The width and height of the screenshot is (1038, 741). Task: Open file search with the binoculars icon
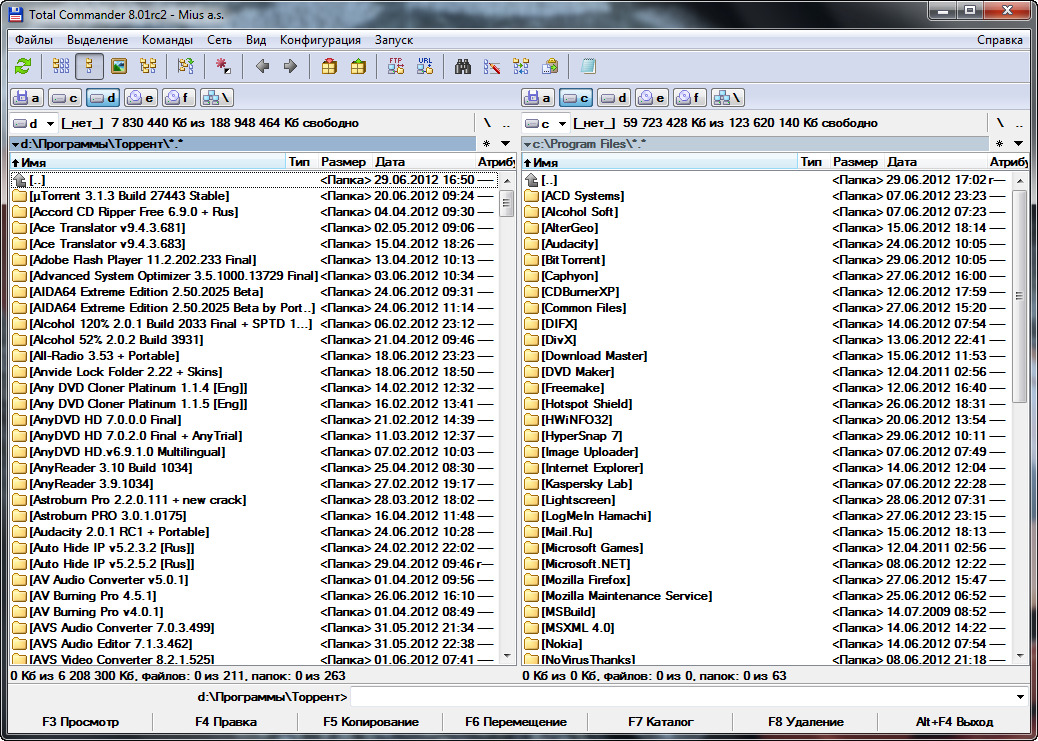[462, 66]
